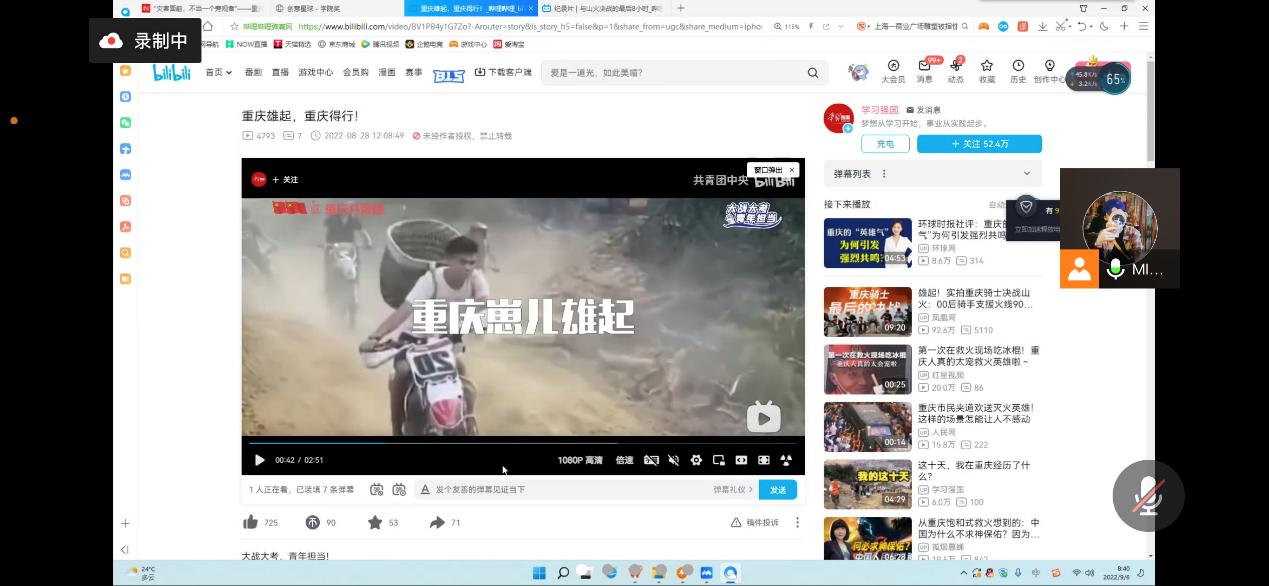Click the taskbar weather 24°C widget
Viewport: 1269px width, 586px height.
[x=142, y=573]
